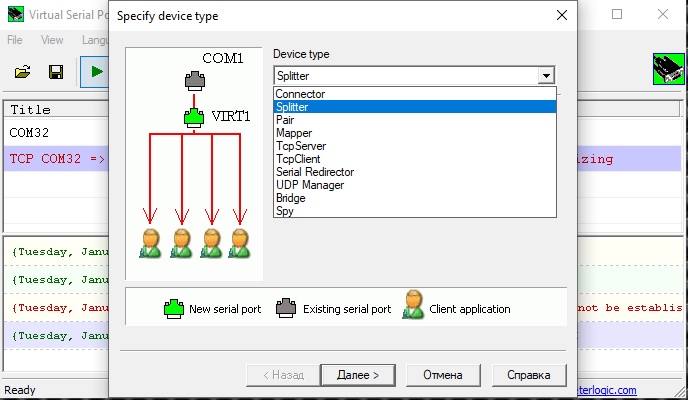Click the first client application icon in diagram
The width and height of the screenshot is (688, 400).
click(x=151, y=243)
